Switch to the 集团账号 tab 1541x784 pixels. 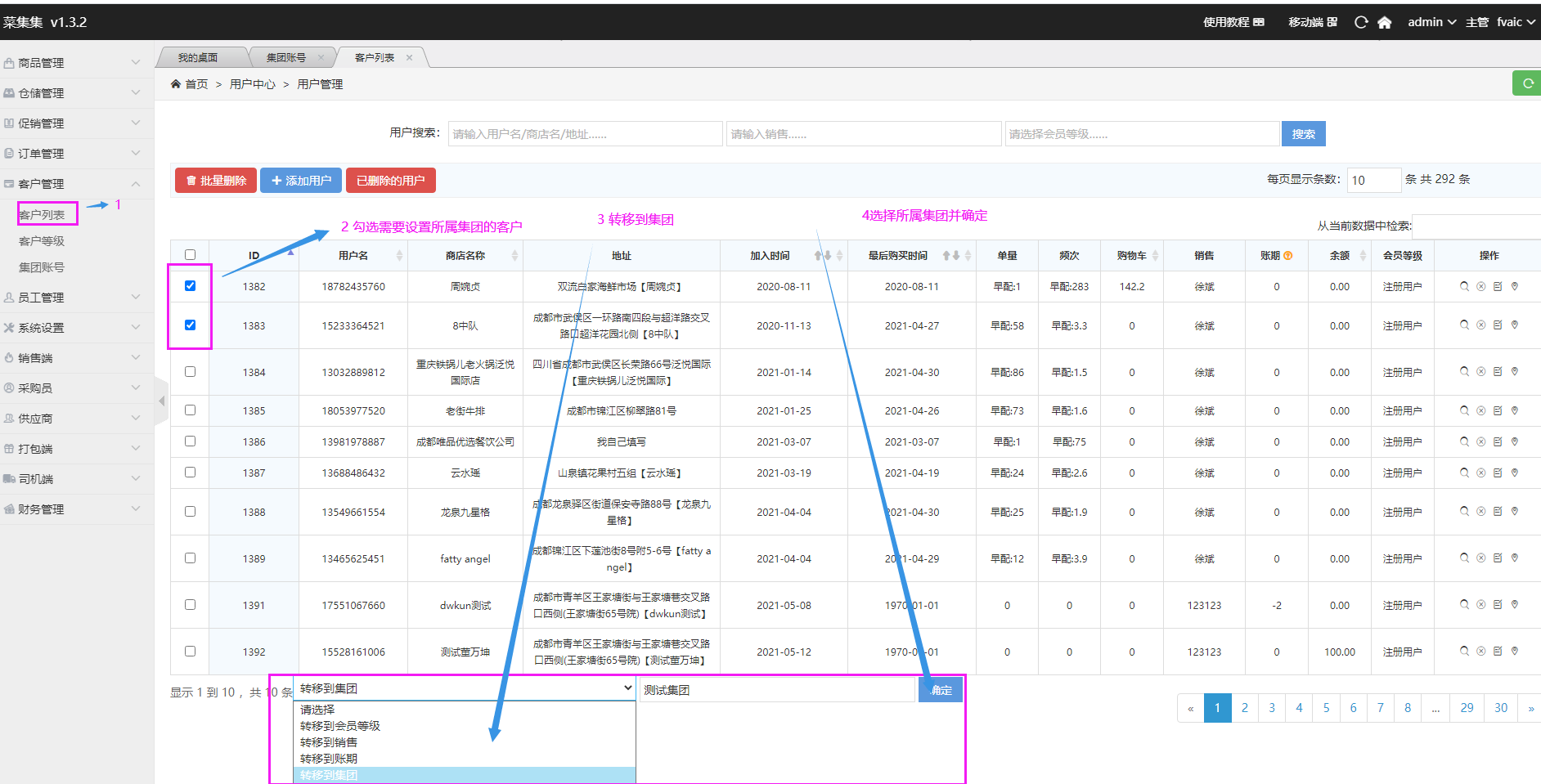point(286,57)
